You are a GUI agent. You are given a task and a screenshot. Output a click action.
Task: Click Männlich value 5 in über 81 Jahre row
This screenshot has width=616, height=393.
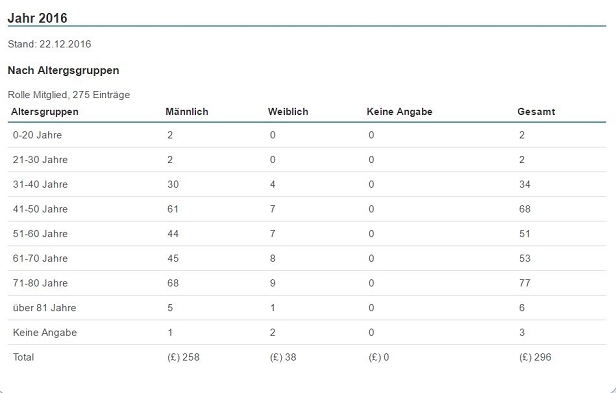[170, 308]
